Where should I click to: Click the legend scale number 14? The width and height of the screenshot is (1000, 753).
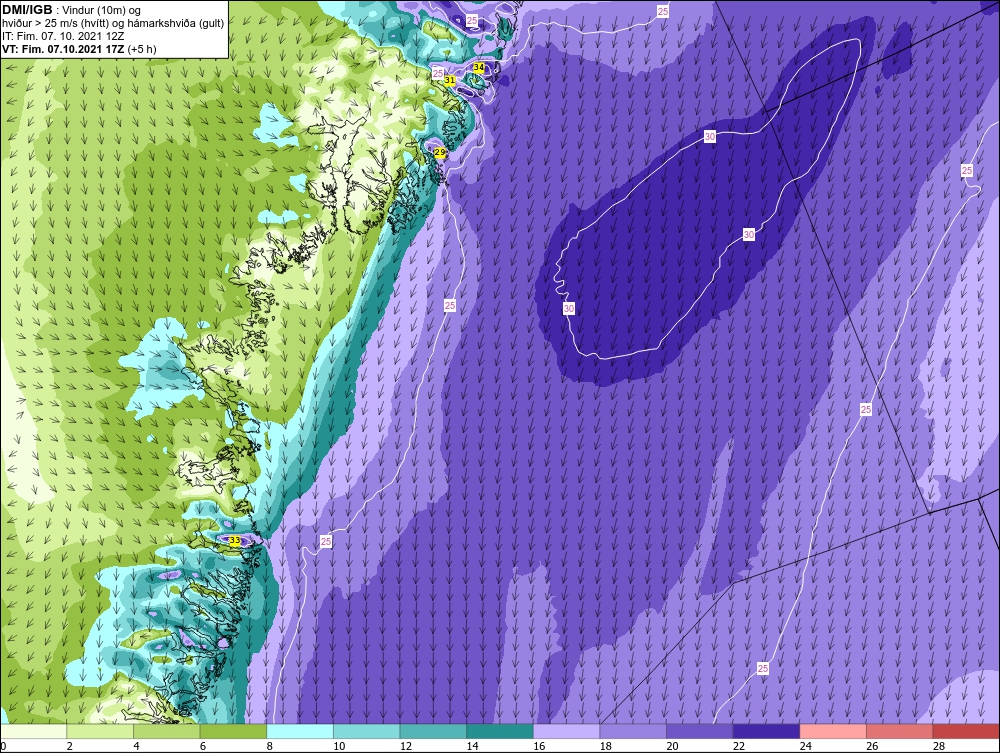(472, 746)
